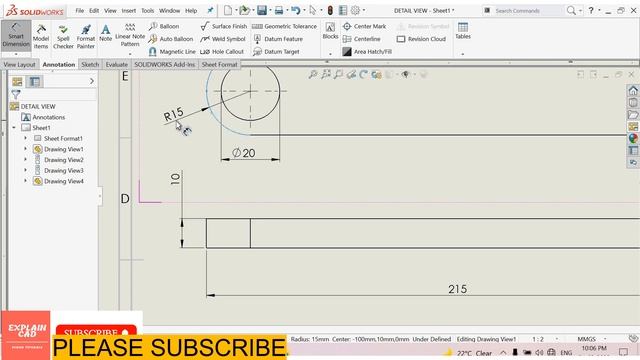Image resolution: width=640 pixels, height=360 pixels.
Task: Click the filter funnel icon in tree
Action: point(16,94)
